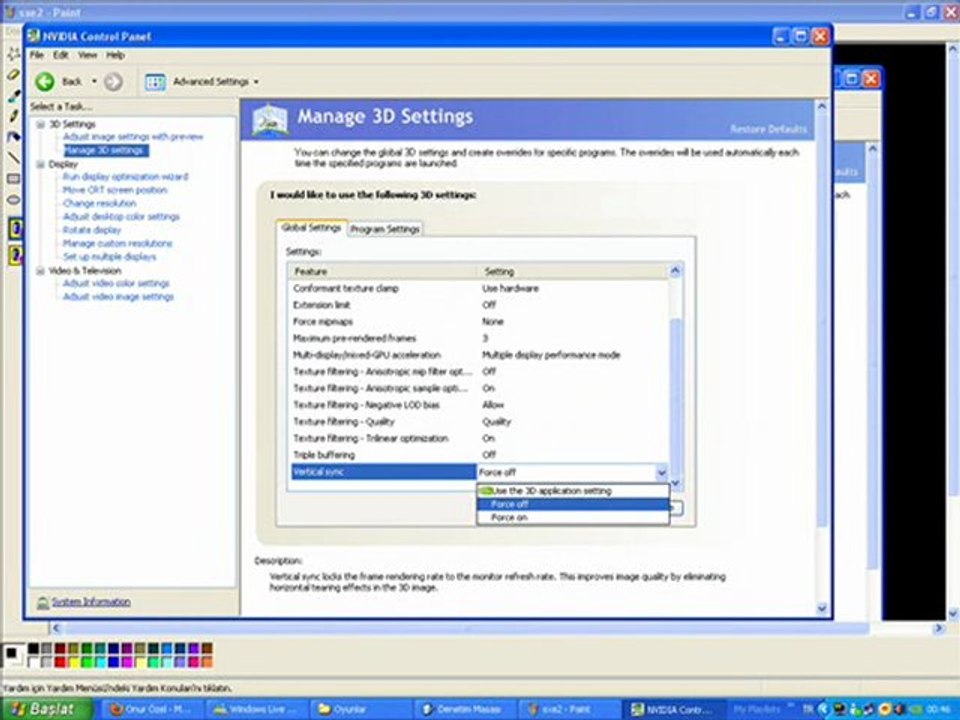Collapse the 3D Settings tree node

[40, 124]
